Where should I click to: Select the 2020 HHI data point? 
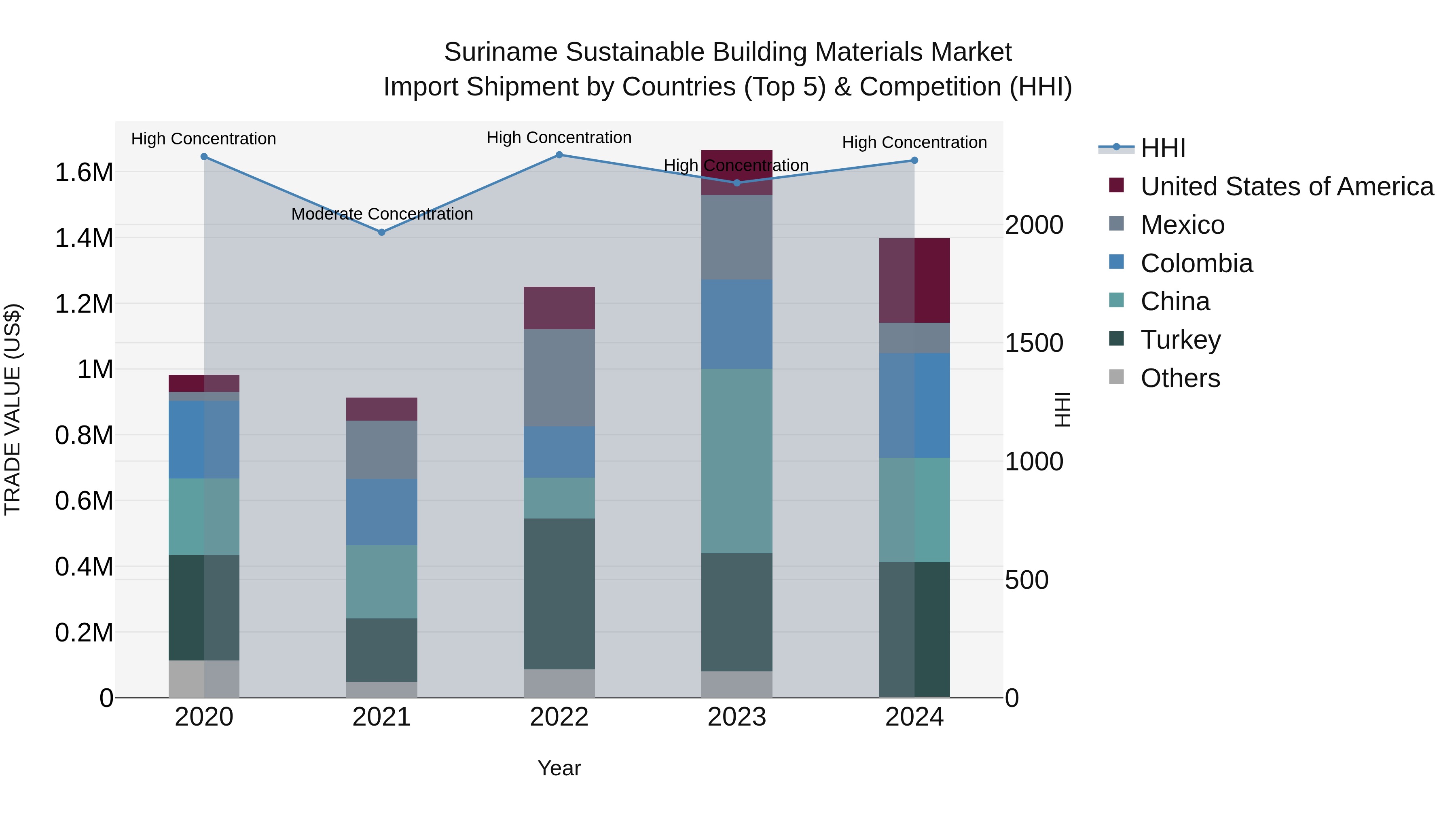[204, 157]
